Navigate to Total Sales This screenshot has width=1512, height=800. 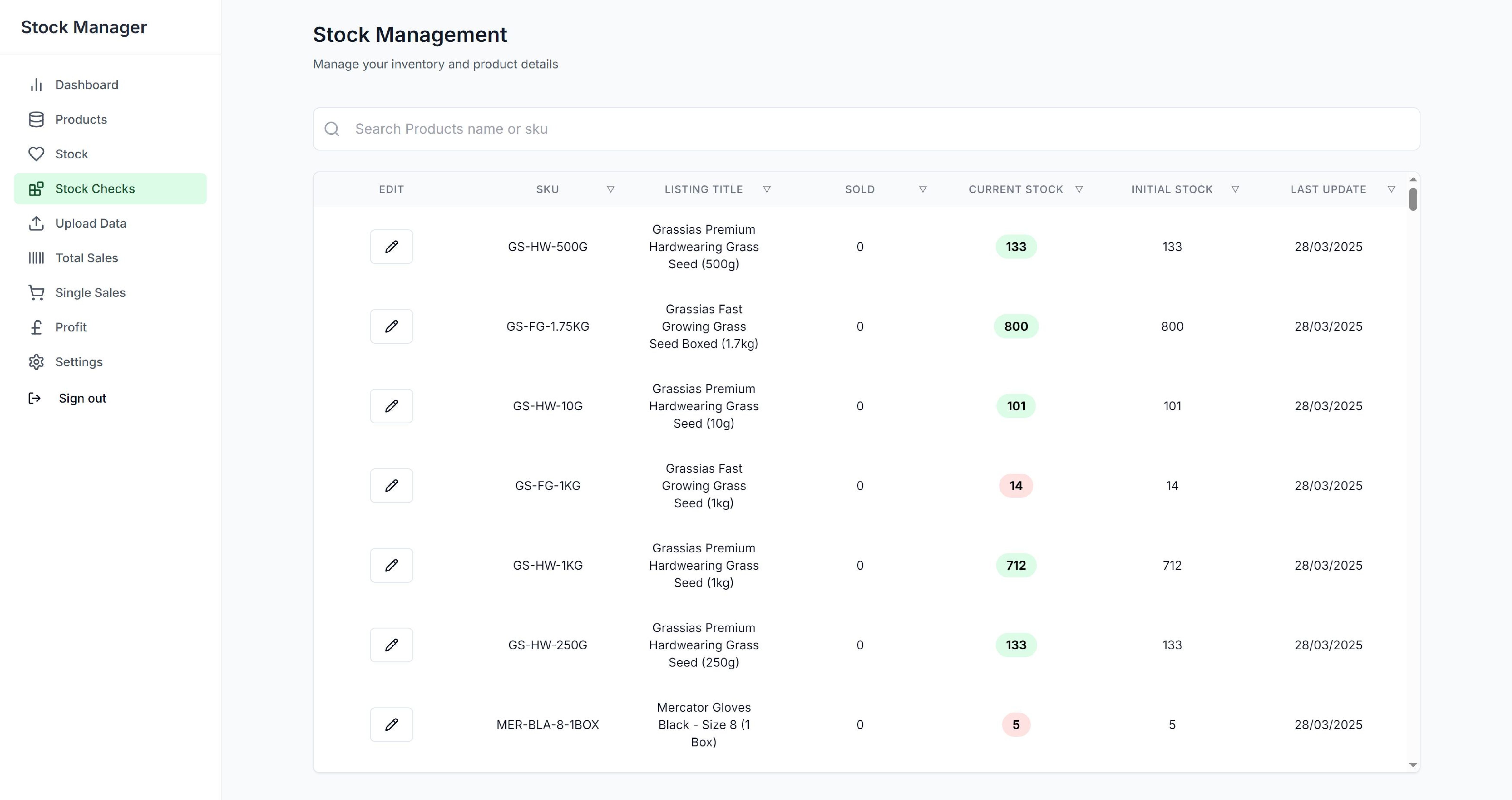pos(110,258)
